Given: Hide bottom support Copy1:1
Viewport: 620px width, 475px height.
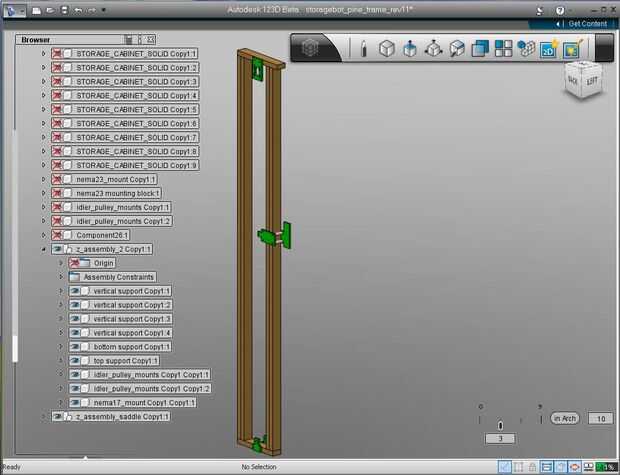Looking at the screenshot, I should (75, 347).
